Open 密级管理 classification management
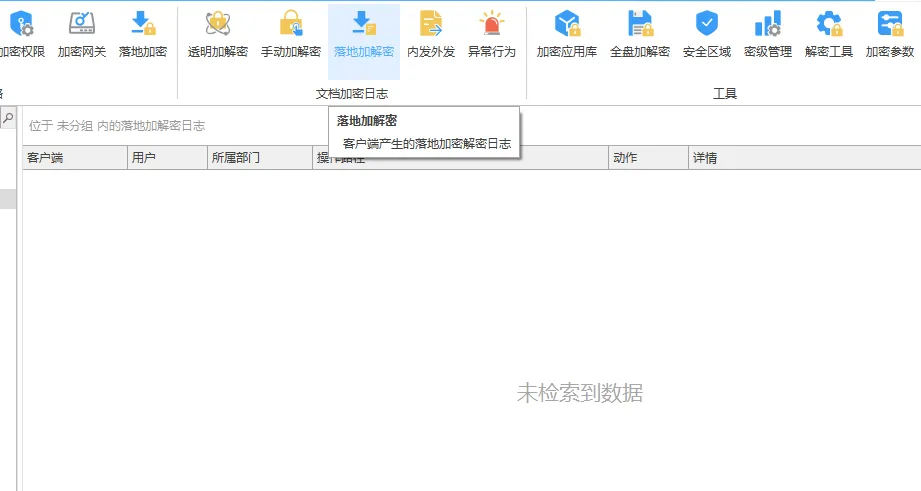The height and width of the screenshot is (491, 921). tap(768, 35)
